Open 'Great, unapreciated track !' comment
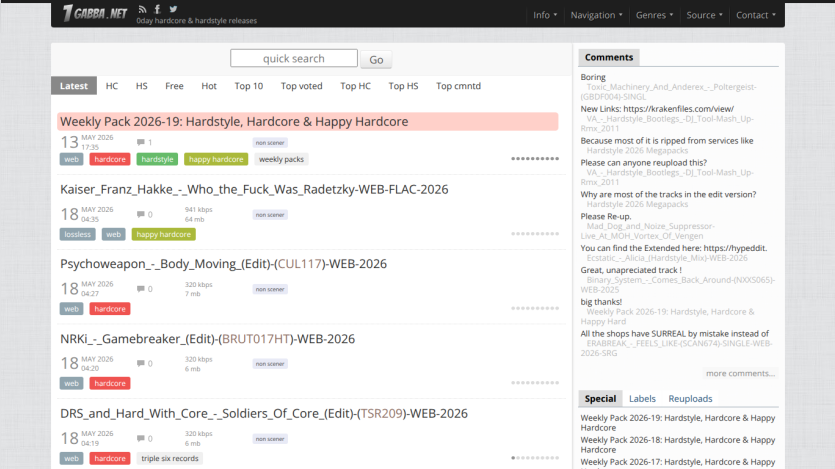The width and height of the screenshot is (835, 469). click(x=631, y=270)
